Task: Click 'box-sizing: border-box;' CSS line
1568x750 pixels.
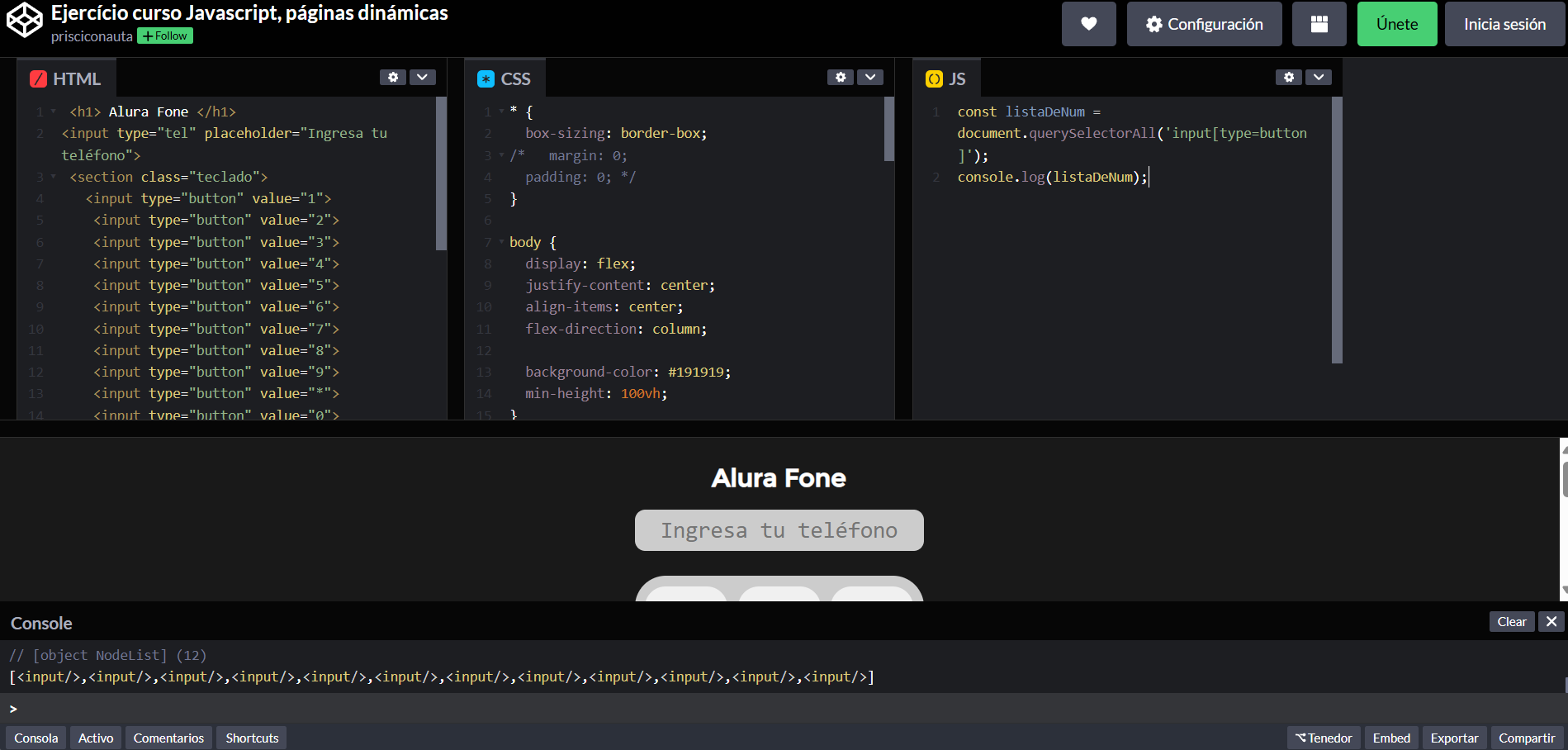Action: coord(616,133)
